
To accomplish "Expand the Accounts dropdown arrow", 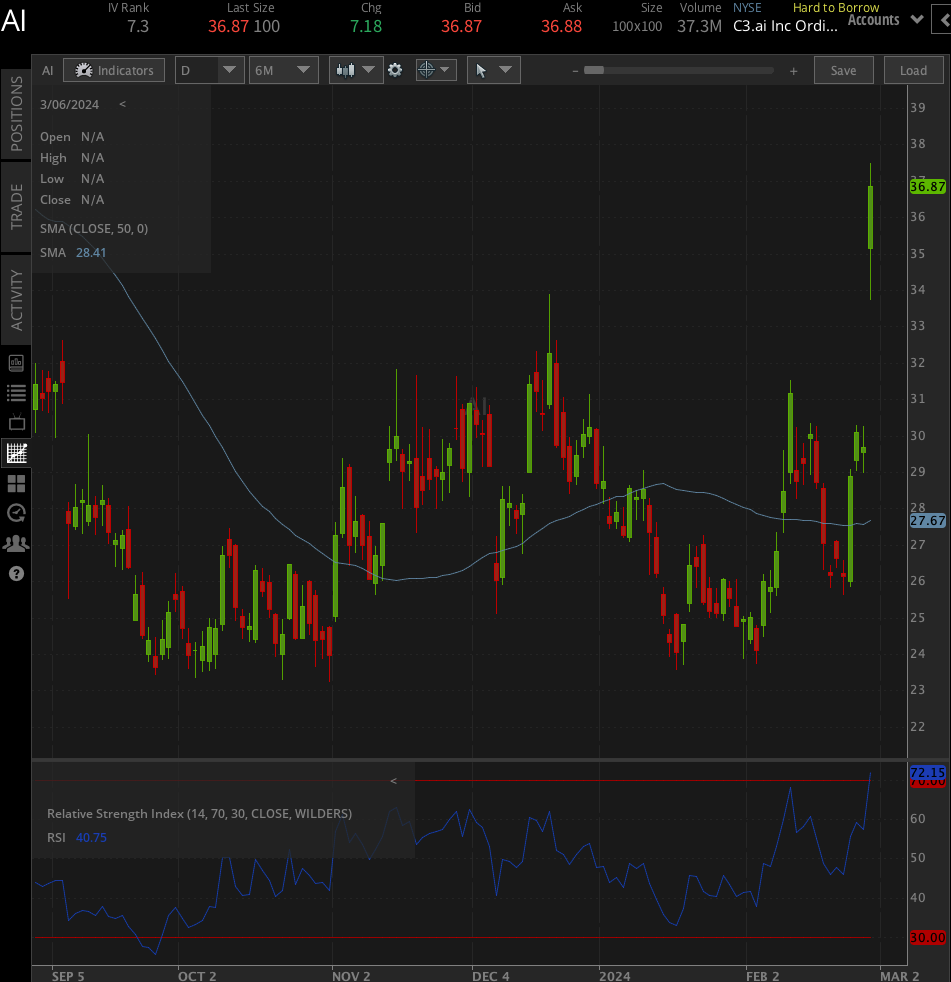I will coord(917,19).
